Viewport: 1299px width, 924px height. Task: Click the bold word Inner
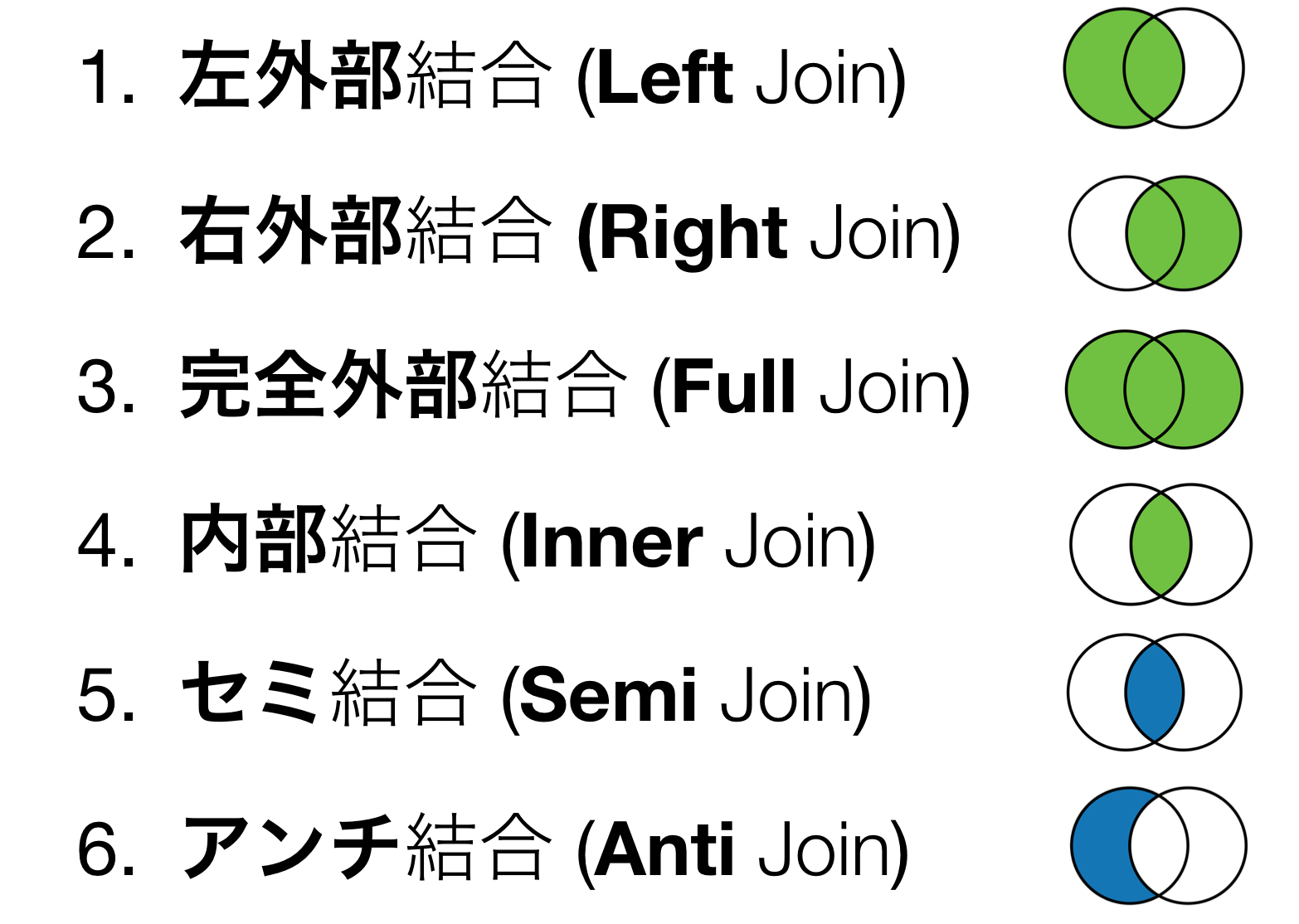(x=612, y=543)
